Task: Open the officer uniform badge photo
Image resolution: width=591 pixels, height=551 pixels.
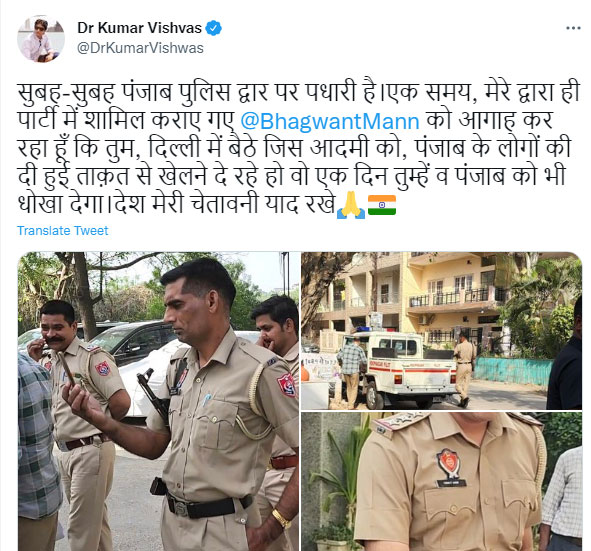Action: coord(441,482)
